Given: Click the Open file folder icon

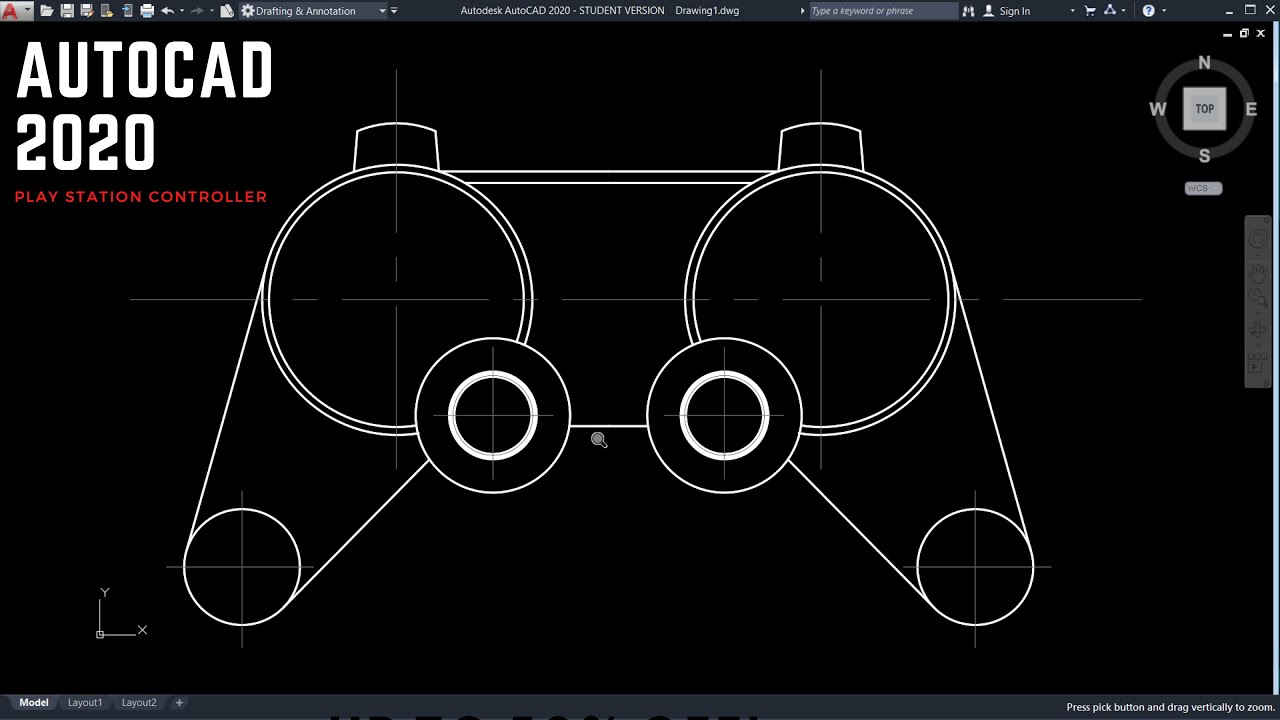Looking at the screenshot, I should click(x=47, y=11).
